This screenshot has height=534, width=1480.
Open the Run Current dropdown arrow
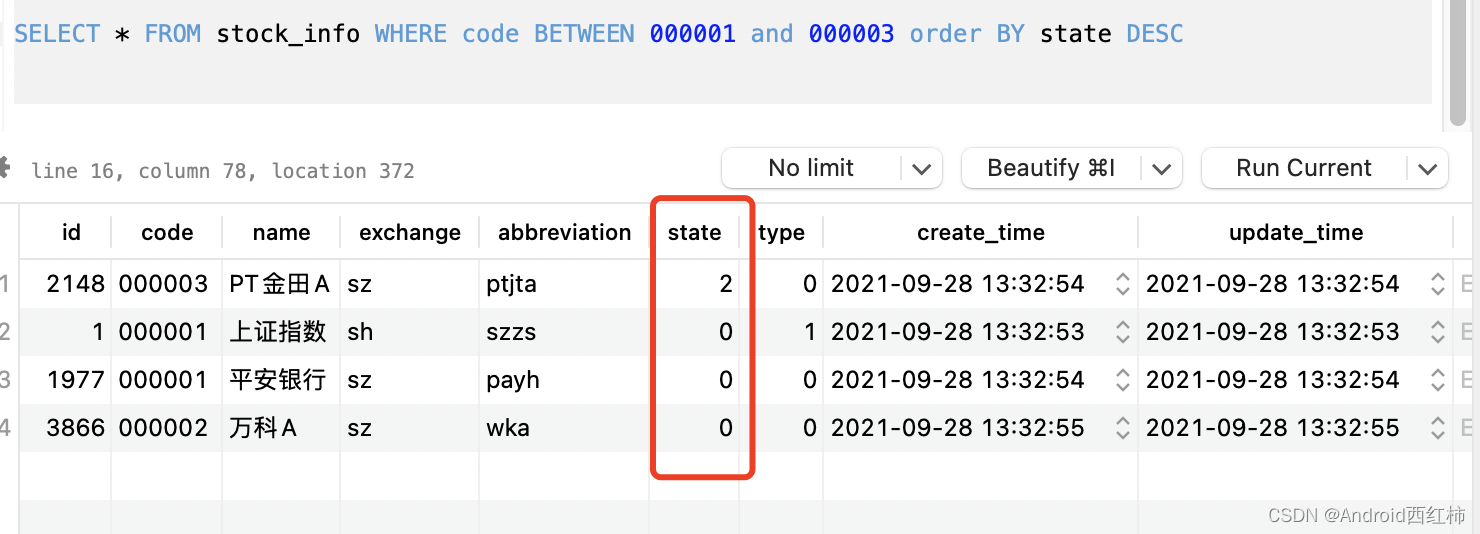[1427, 169]
